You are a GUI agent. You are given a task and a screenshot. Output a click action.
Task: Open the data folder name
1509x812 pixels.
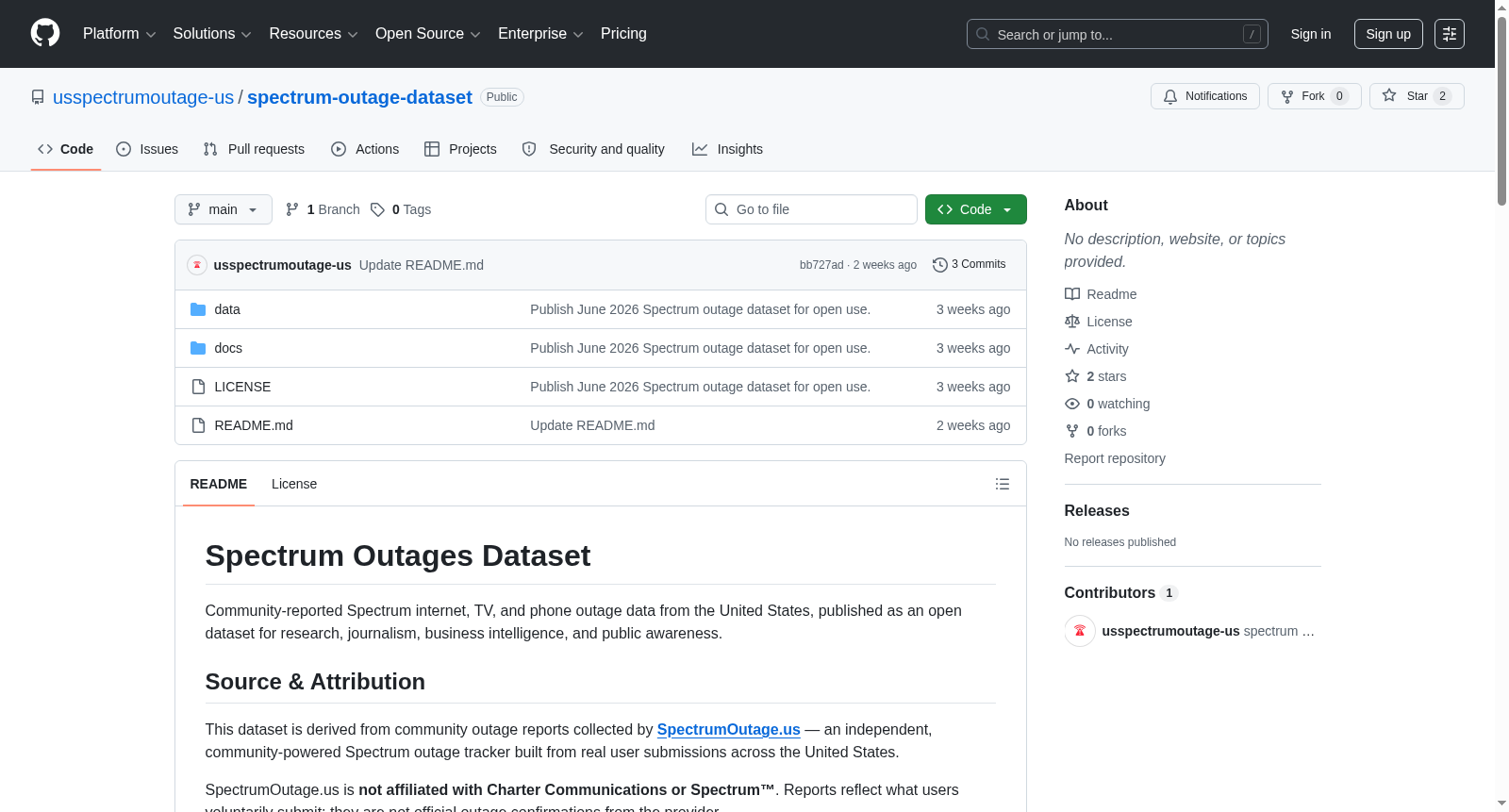tap(227, 309)
